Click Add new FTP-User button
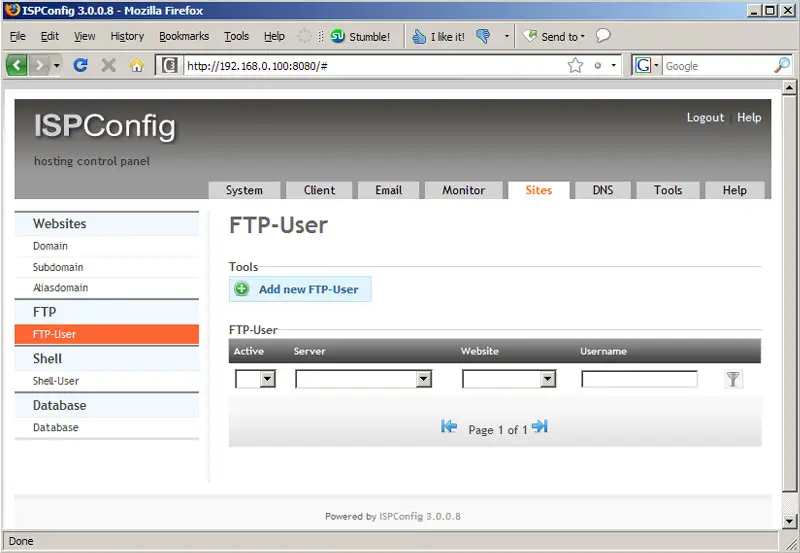This screenshot has width=800, height=553. click(x=300, y=289)
